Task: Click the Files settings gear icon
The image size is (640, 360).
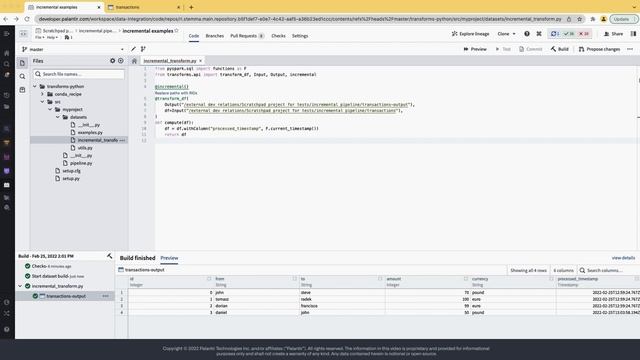Action: point(113,61)
